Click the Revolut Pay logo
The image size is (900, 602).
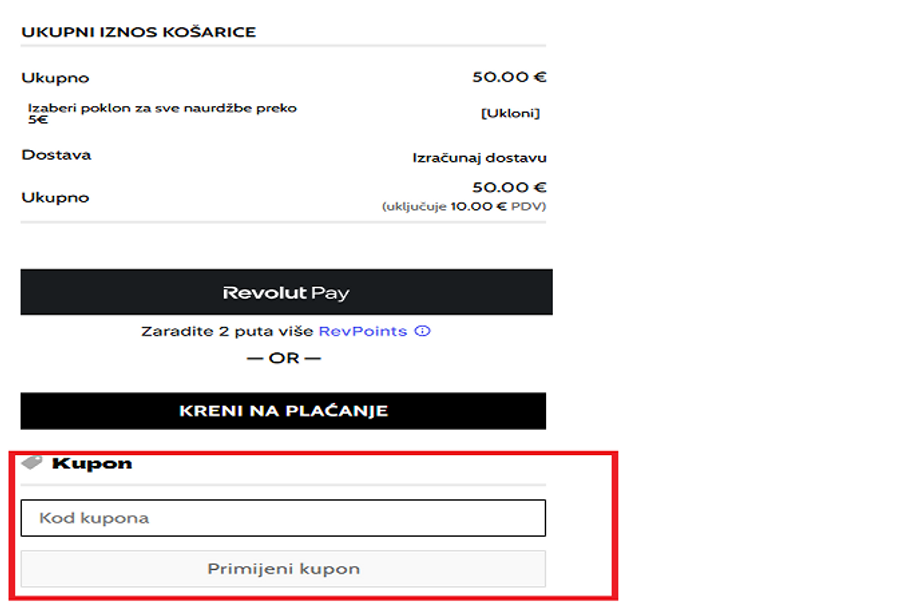point(284,291)
